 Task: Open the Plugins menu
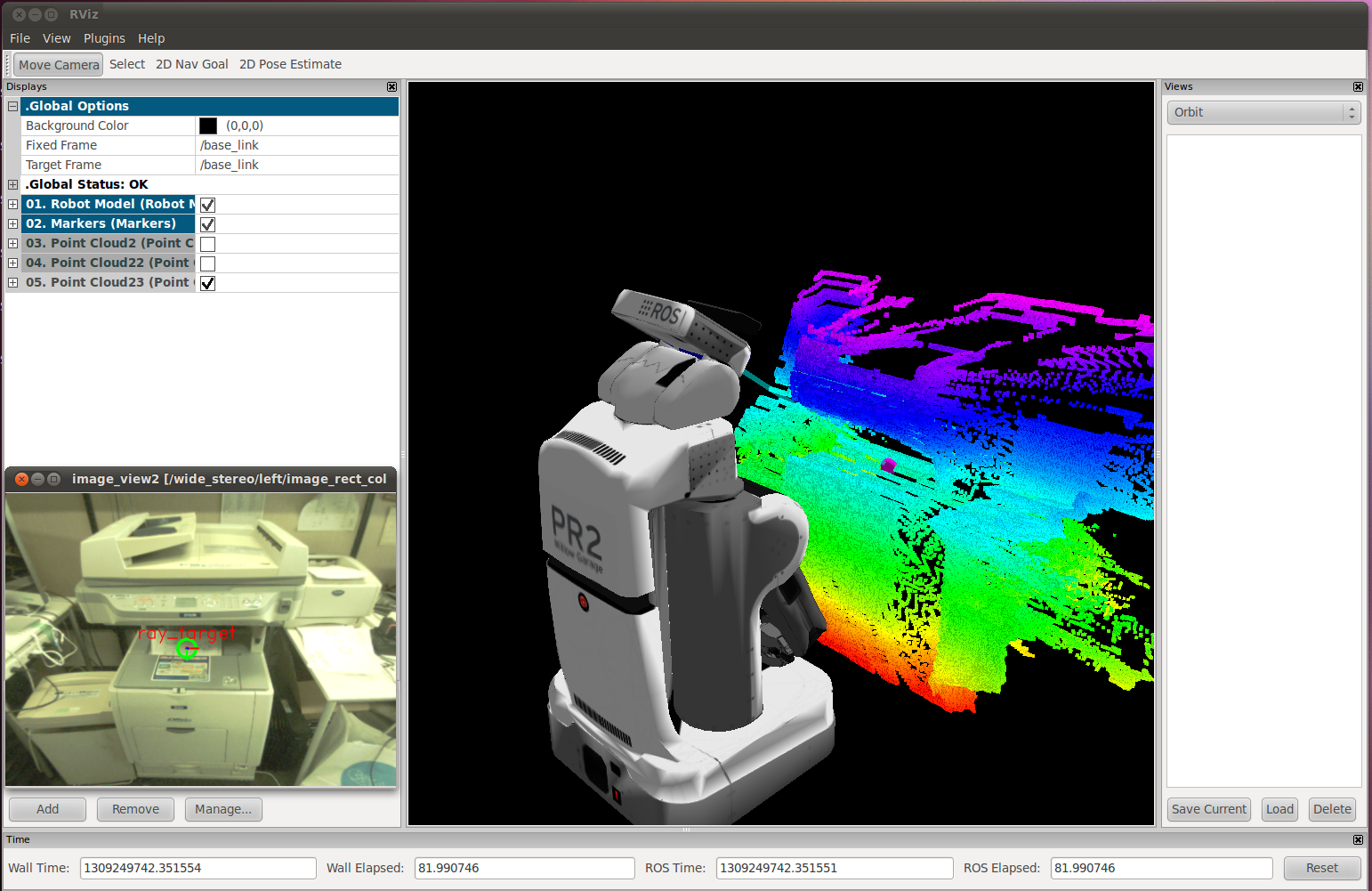coord(104,38)
